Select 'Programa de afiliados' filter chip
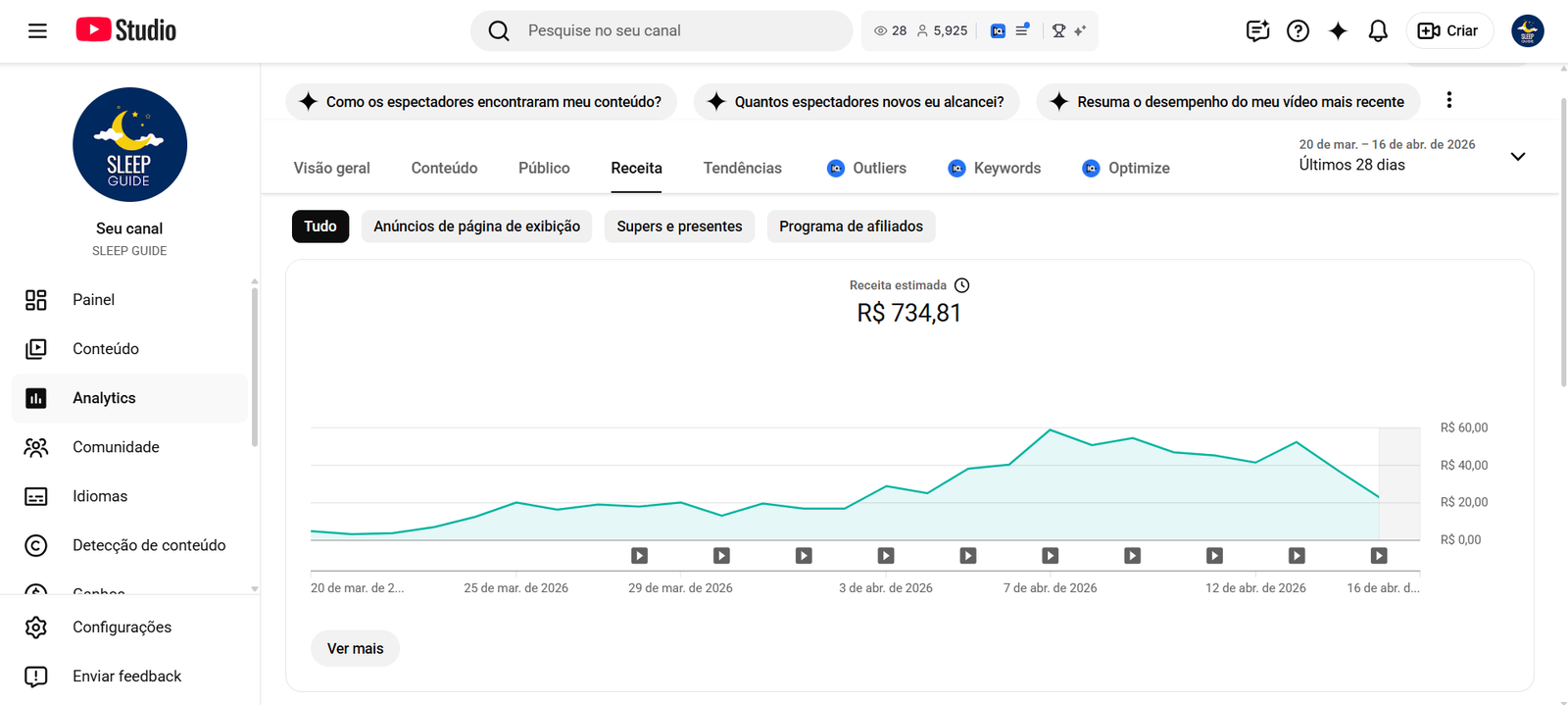 click(x=851, y=227)
